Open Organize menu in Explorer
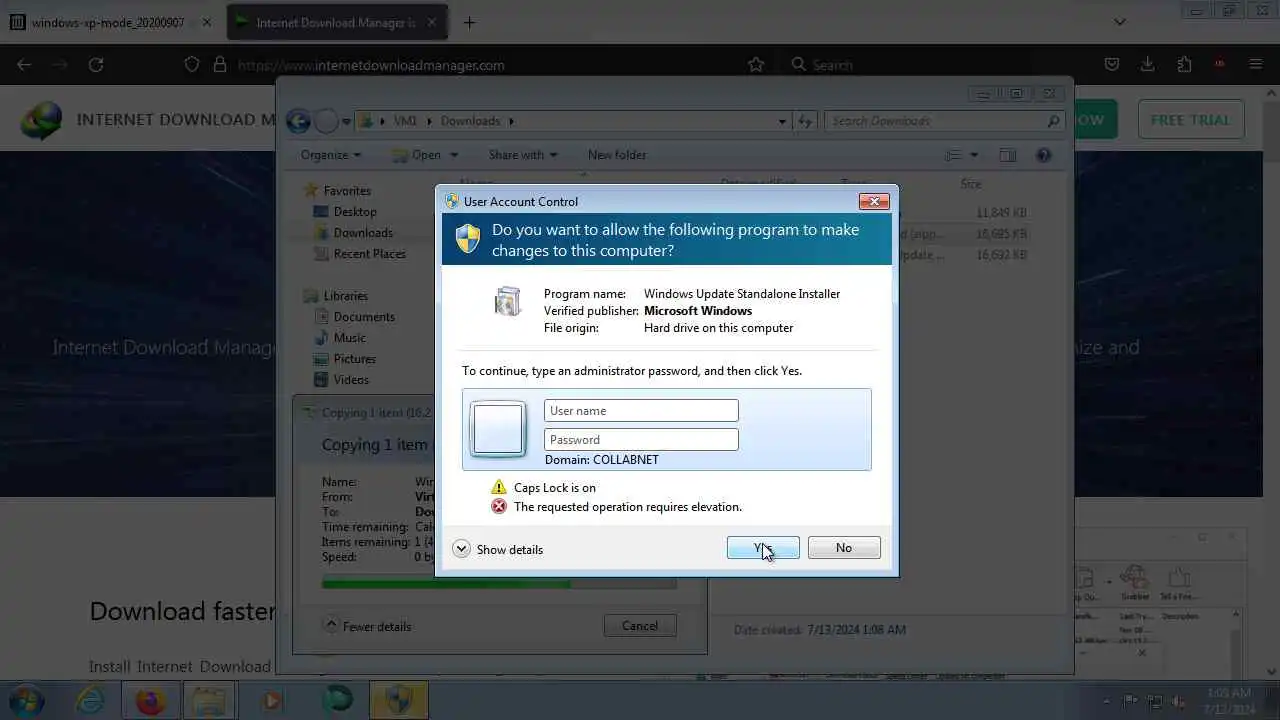 coord(331,155)
